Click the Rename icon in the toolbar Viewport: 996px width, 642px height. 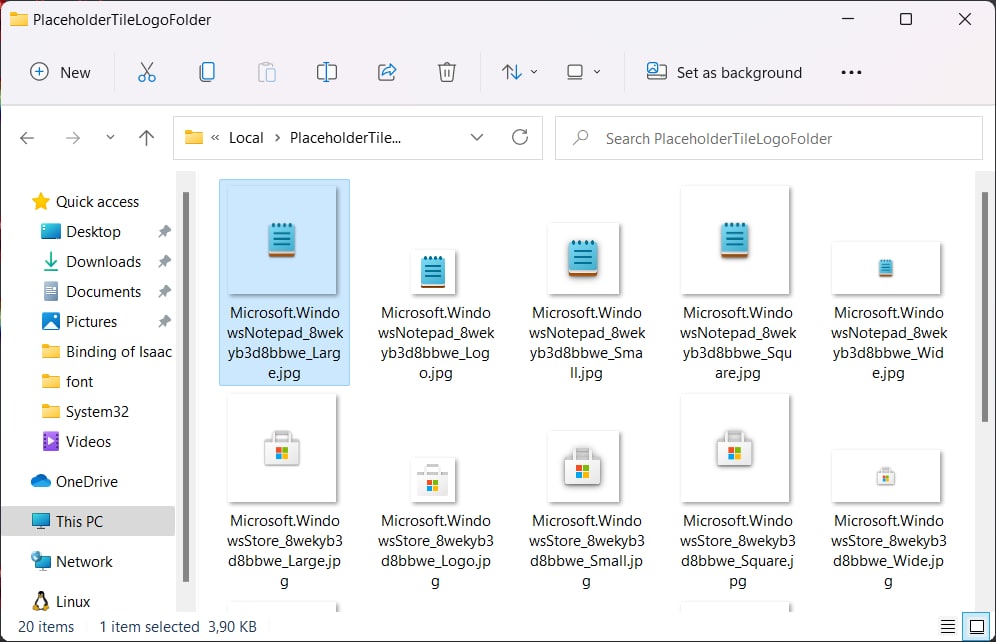[x=326, y=72]
